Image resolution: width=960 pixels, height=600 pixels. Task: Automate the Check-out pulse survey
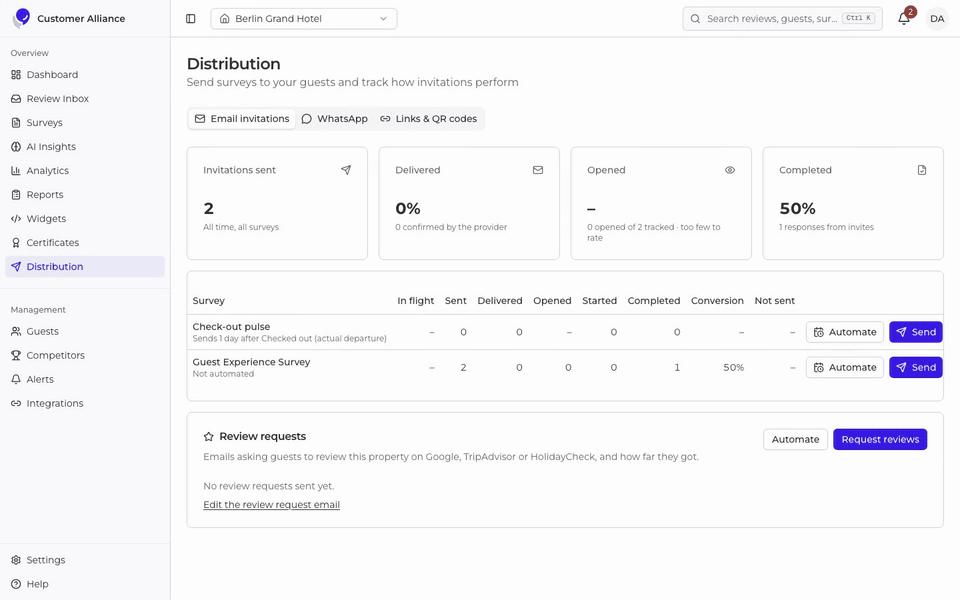click(845, 332)
